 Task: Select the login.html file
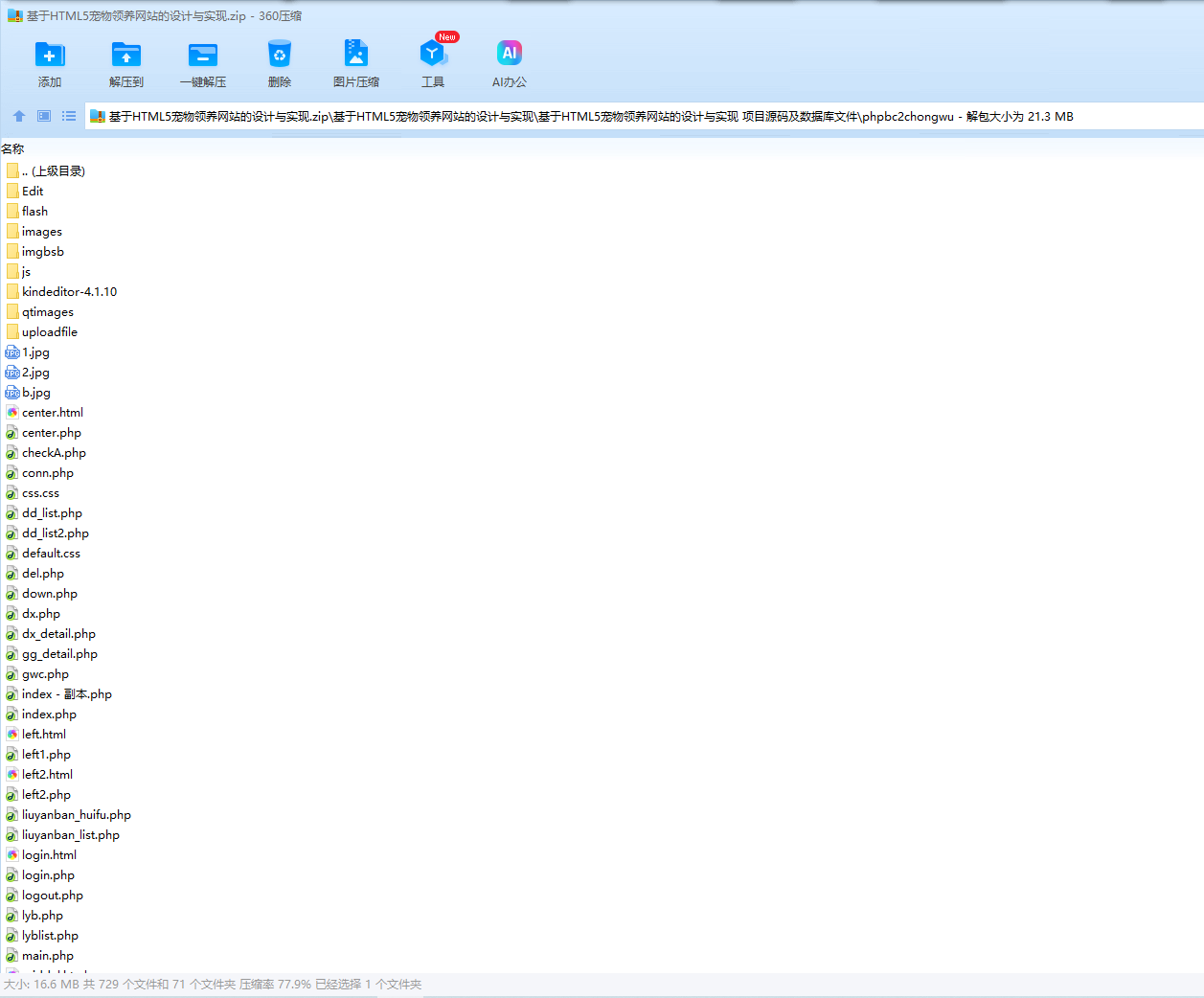click(x=41, y=854)
